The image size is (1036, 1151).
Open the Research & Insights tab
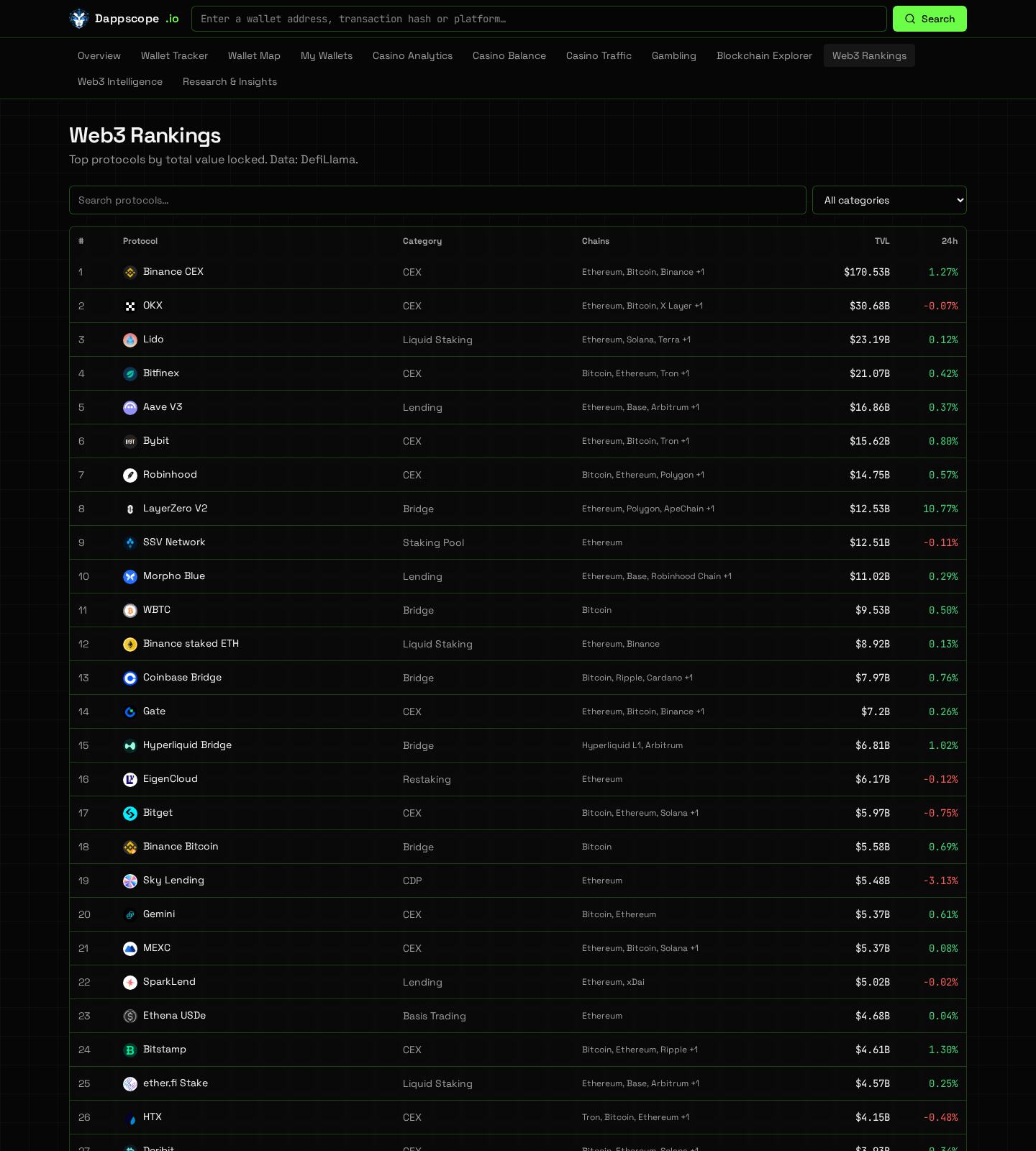(x=230, y=81)
